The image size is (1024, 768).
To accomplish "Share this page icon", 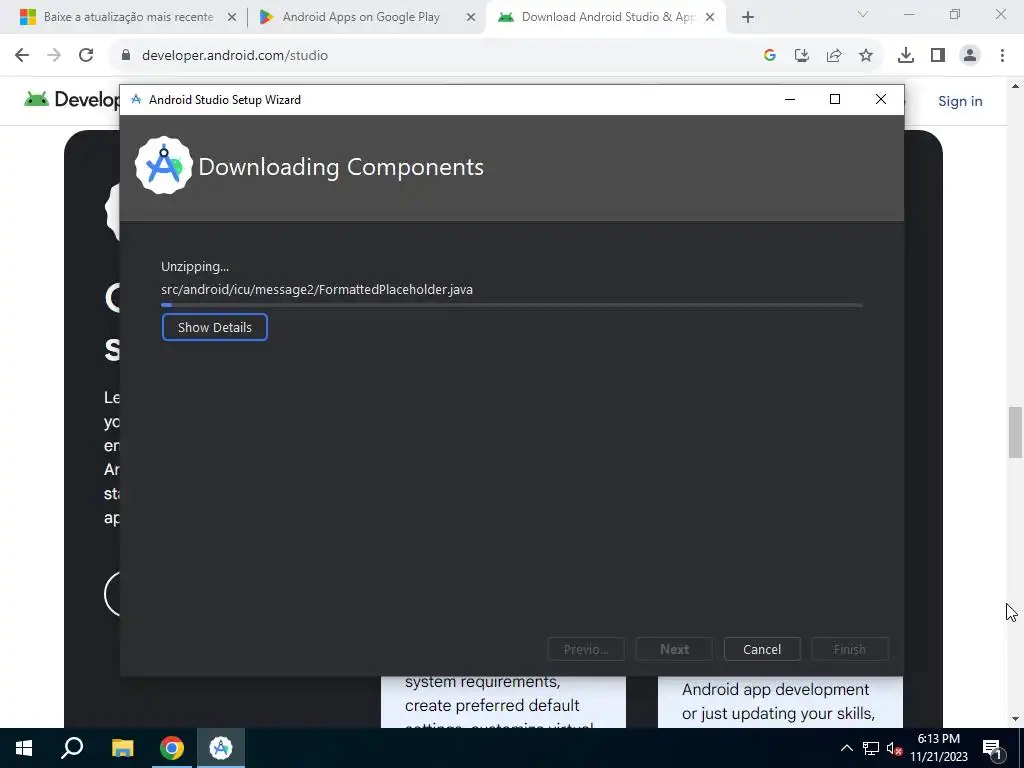I will point(833,56).
